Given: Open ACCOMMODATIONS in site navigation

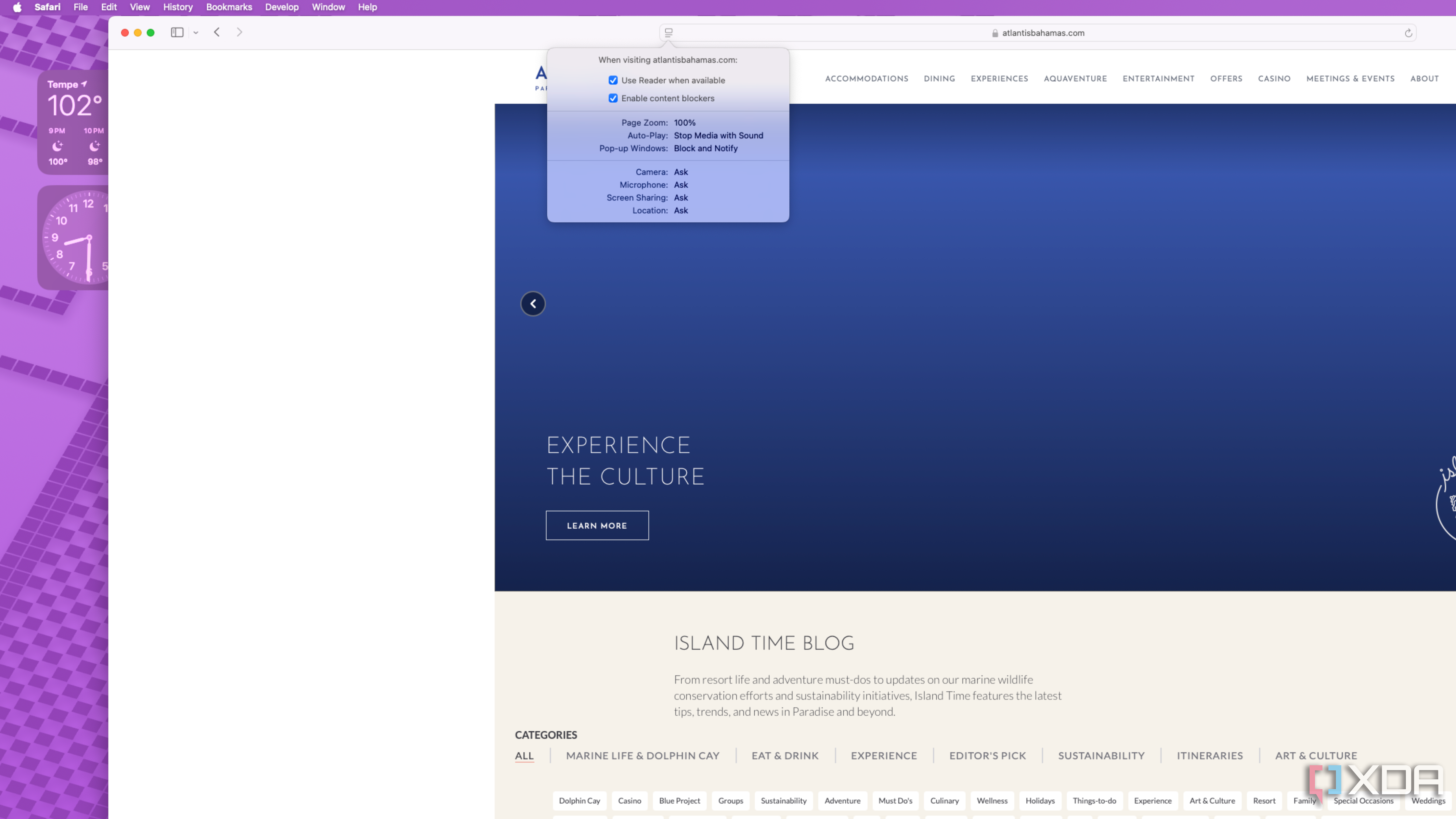Looking at the screenshot, I should tap(866, 79).
